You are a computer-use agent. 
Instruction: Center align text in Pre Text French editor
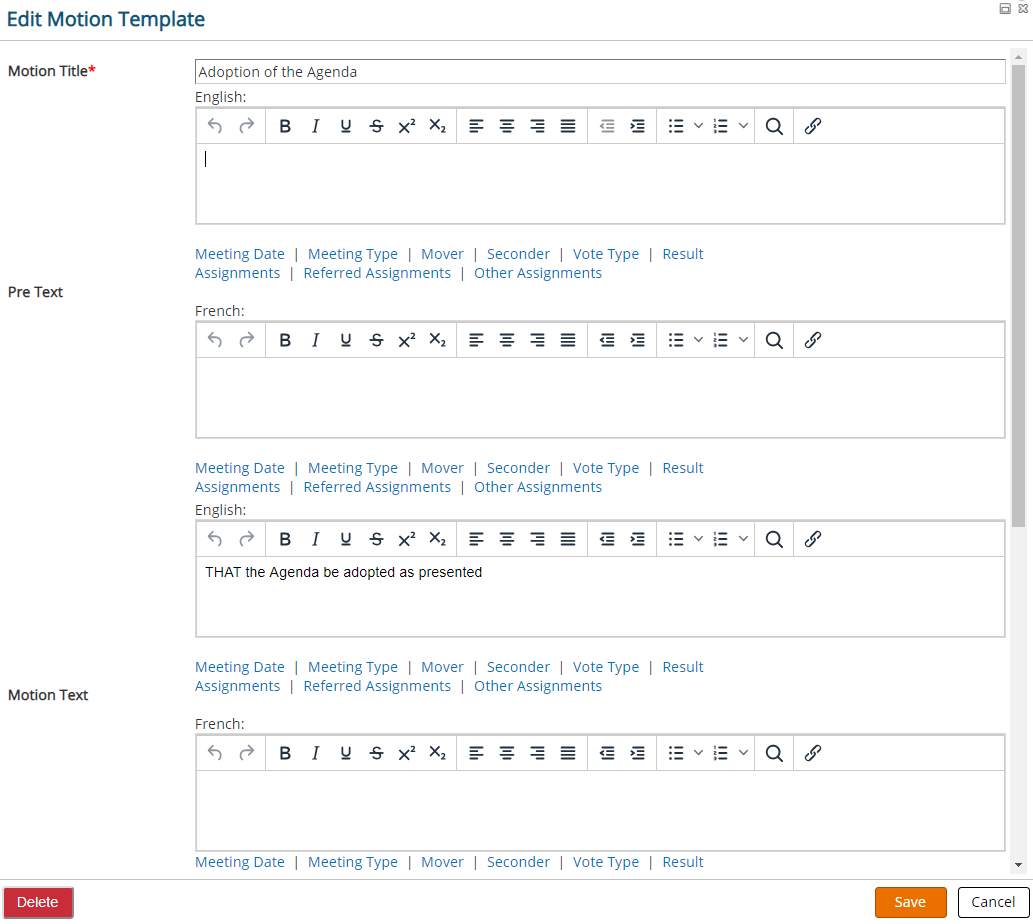click(507, 340)
